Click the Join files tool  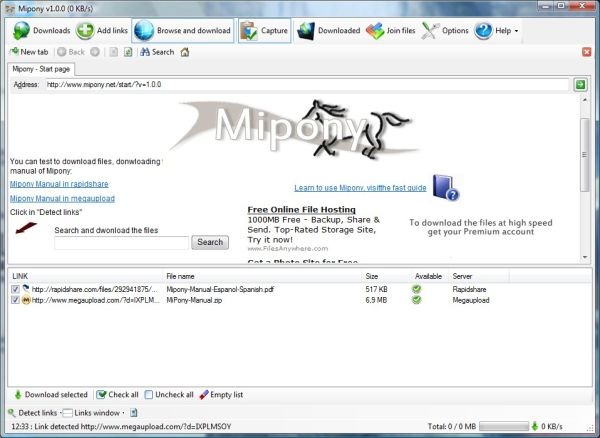(391, 31)
